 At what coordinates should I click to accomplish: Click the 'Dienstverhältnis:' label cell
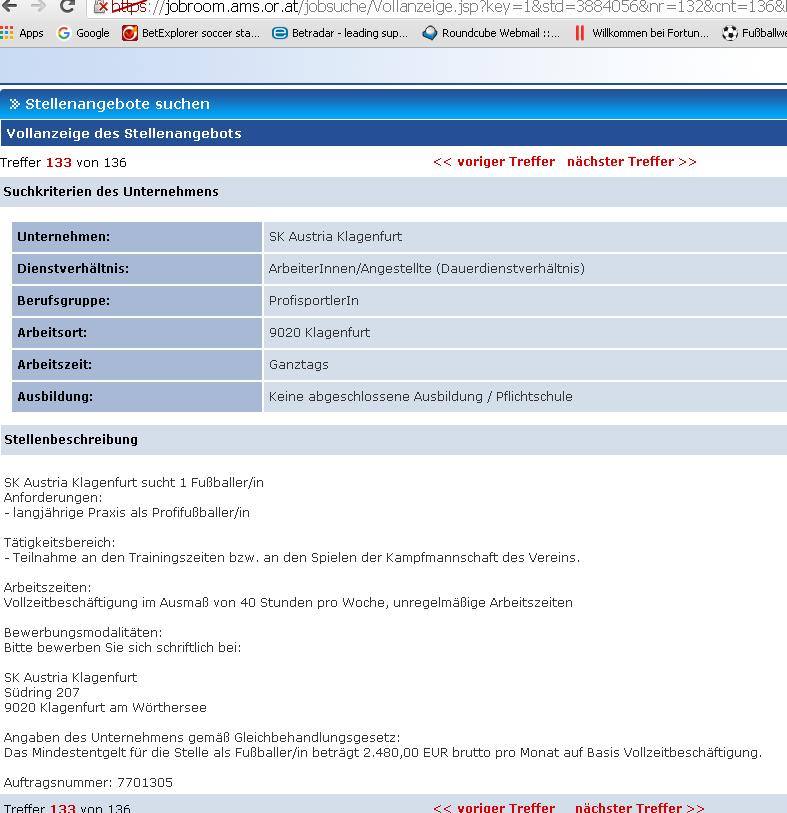tap(137, 269)
